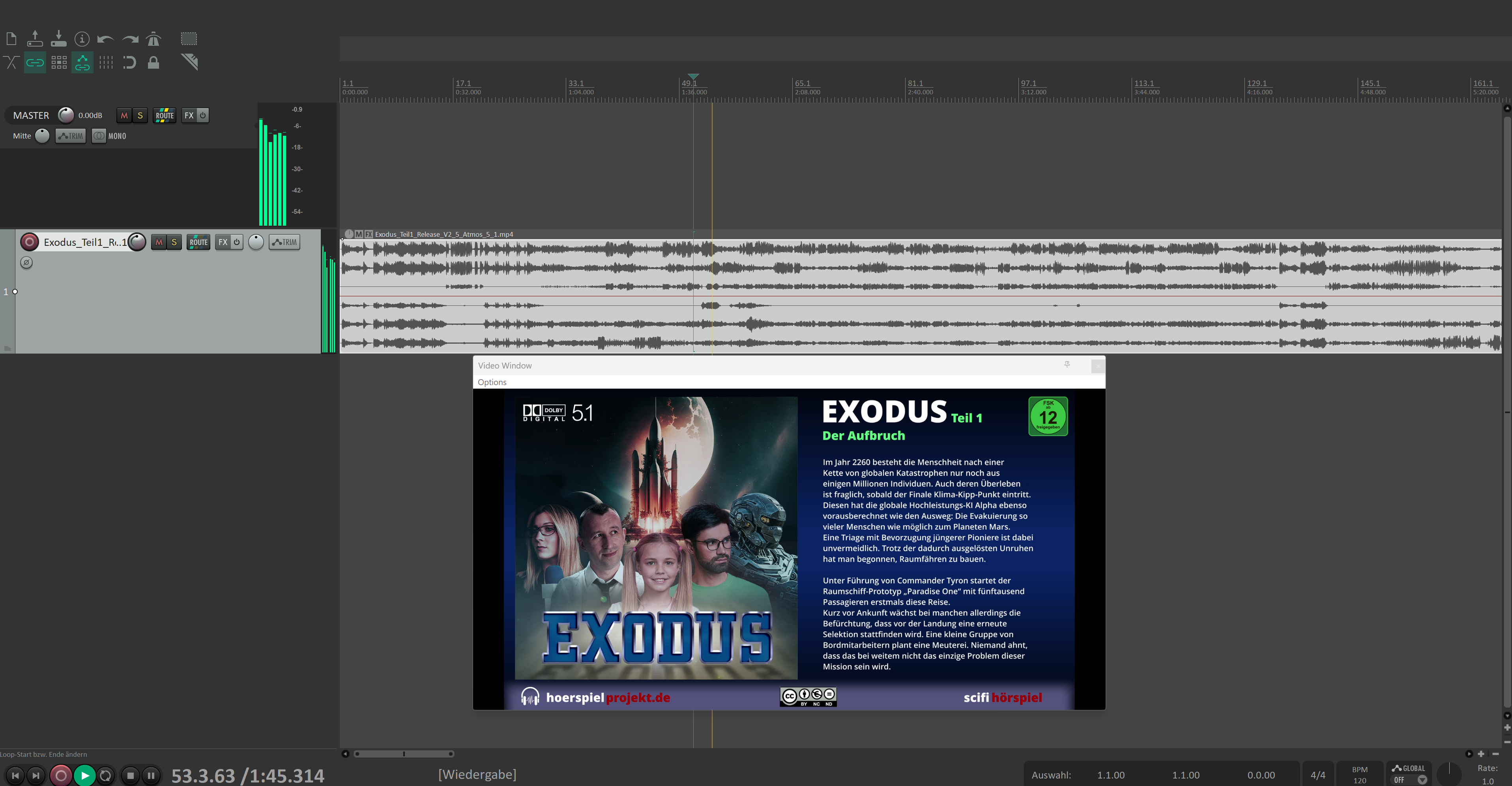Image resolution: width=1512 pixels, height=786 pixels.
Task: Click the Auswahl start field 1.1.00
Action: click(x=1110, y=775)
